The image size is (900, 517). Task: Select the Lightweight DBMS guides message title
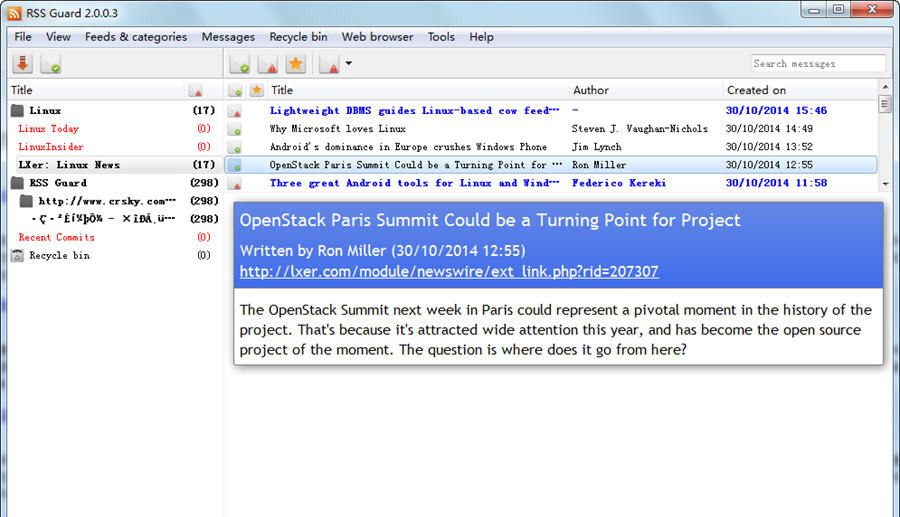click(414, 110)
